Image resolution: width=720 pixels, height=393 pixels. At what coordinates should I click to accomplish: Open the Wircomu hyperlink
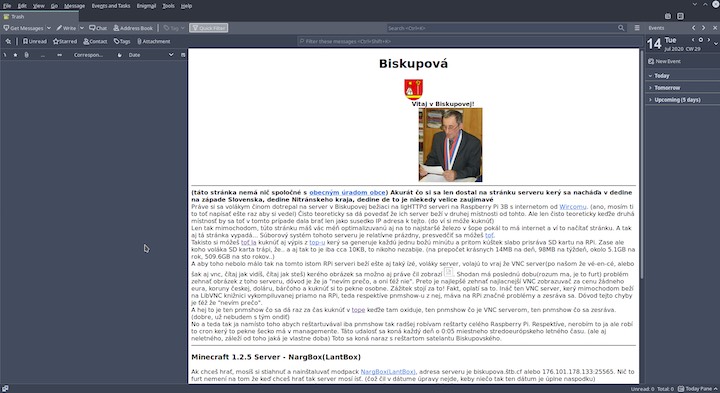coord(573,207)
